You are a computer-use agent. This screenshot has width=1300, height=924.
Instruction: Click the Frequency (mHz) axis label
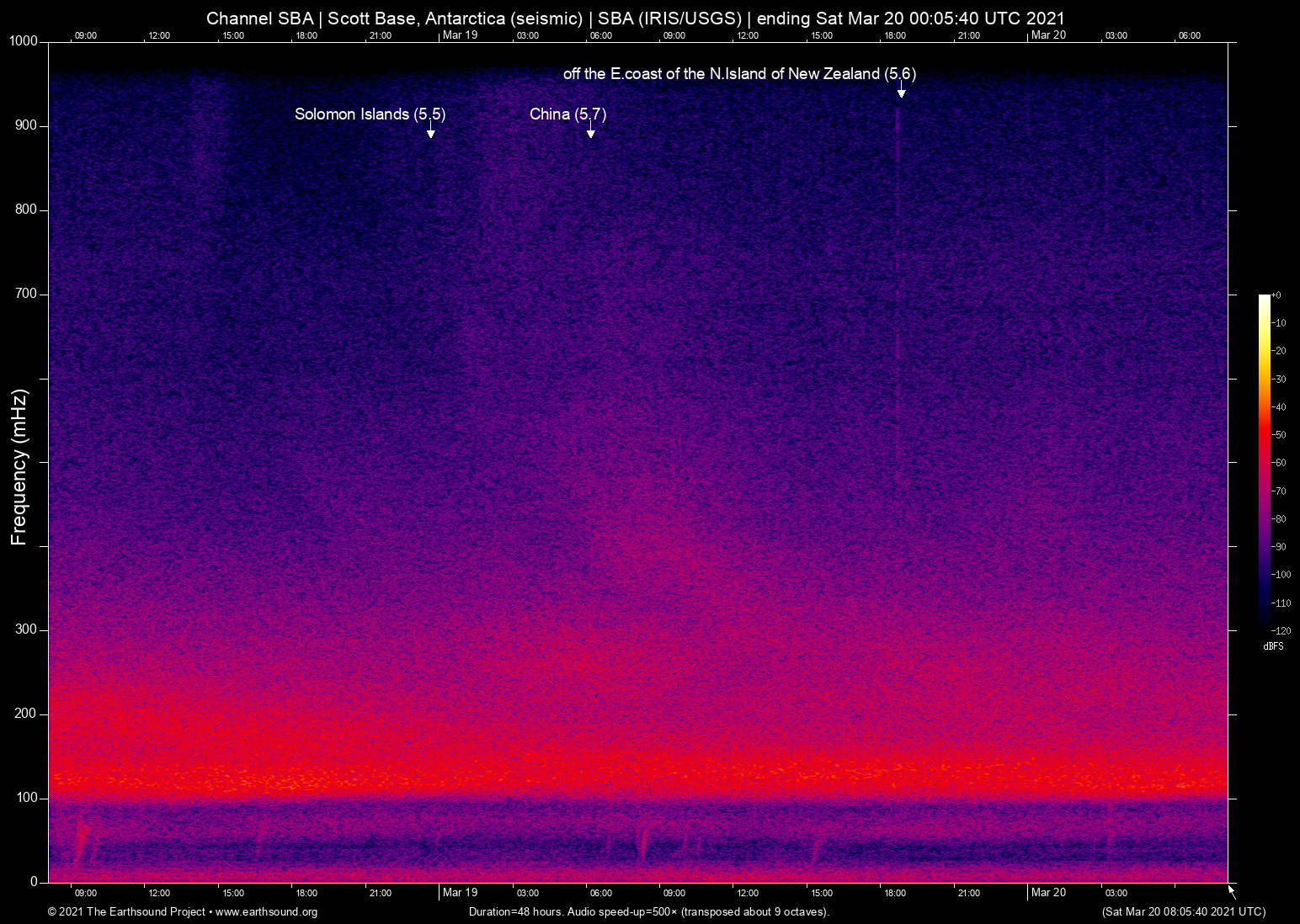click(19, 467)
